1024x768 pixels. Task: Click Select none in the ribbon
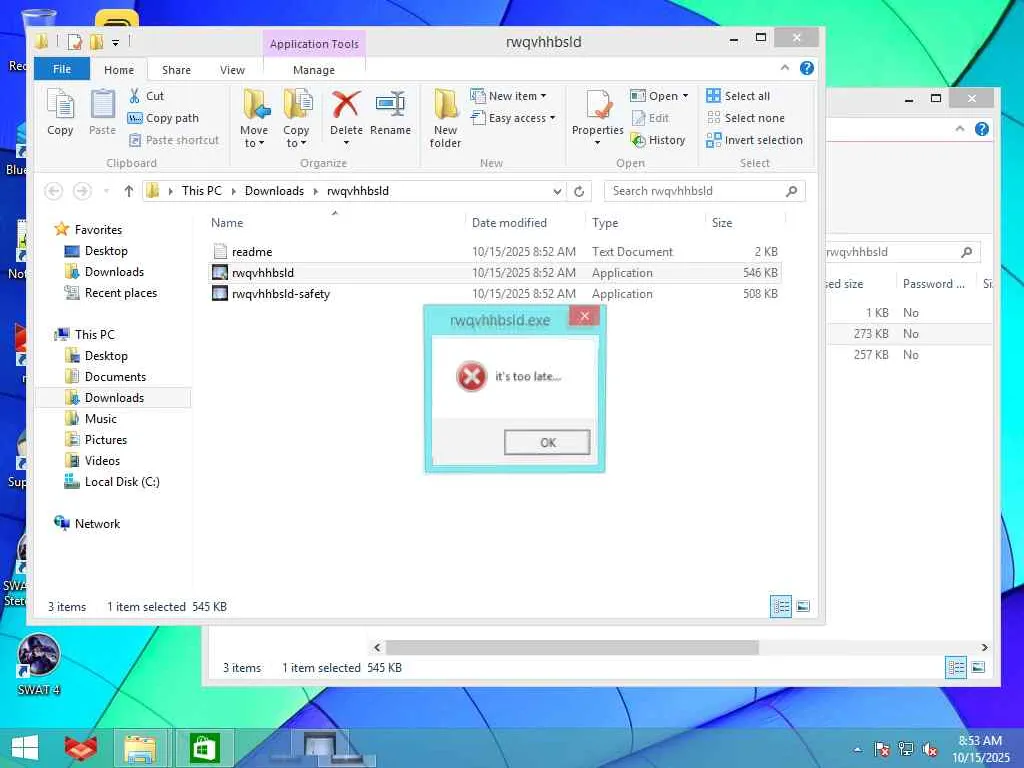point(745,118)
